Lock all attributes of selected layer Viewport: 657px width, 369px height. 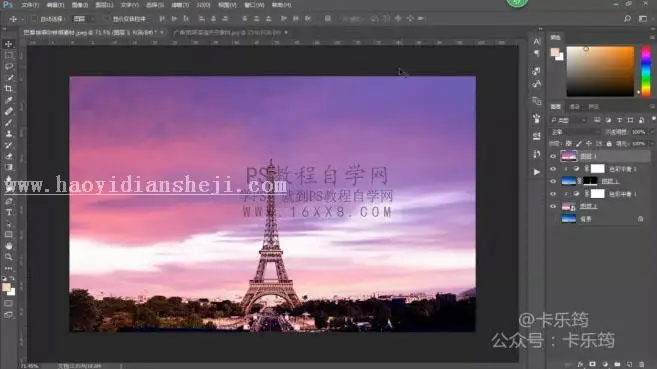click(x=609, y=144)
